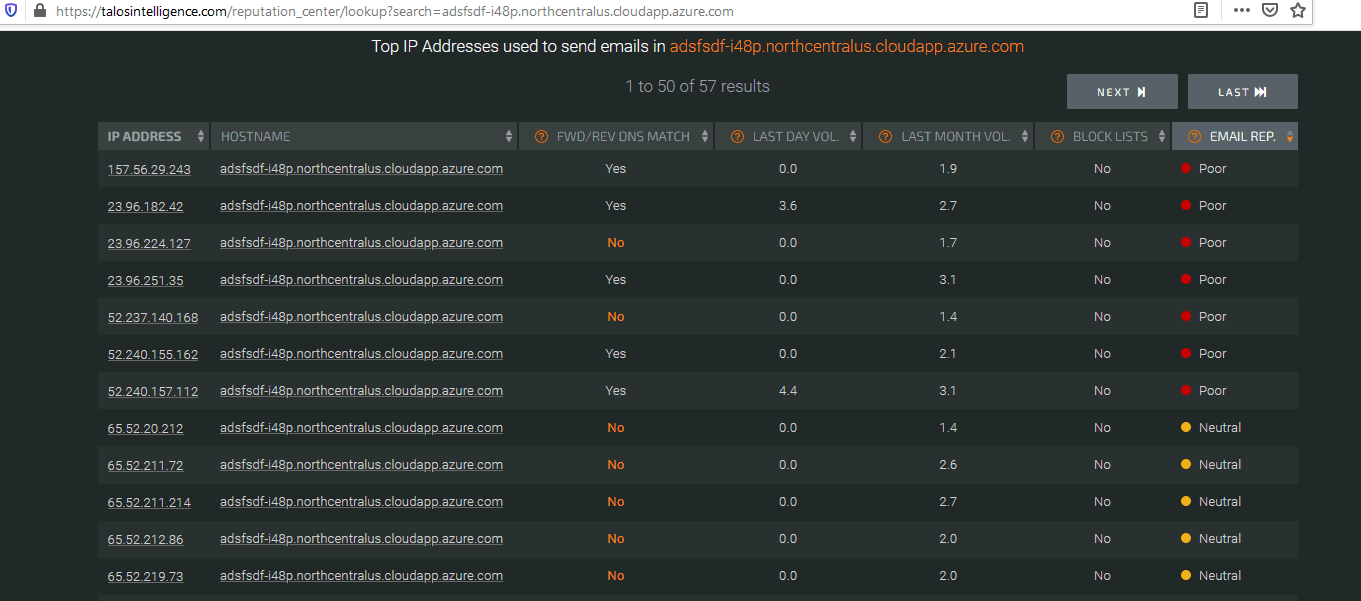Sort by LAST DAY VOL. arrows
Screen dimensions: 1361x601
point(852,137)
